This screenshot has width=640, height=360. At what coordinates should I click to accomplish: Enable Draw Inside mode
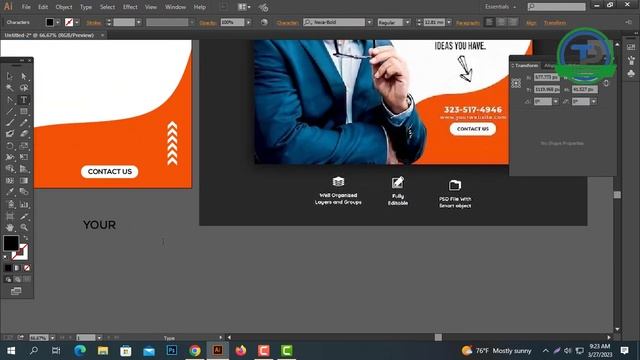(x=27, y=279)
